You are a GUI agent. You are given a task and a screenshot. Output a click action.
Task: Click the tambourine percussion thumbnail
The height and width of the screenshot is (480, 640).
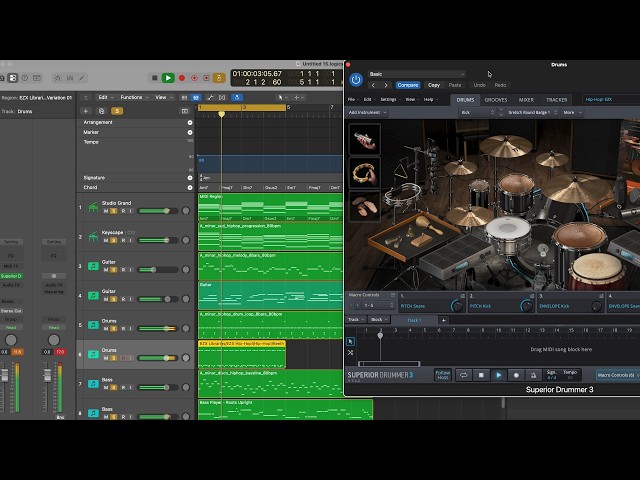[364, 173]
